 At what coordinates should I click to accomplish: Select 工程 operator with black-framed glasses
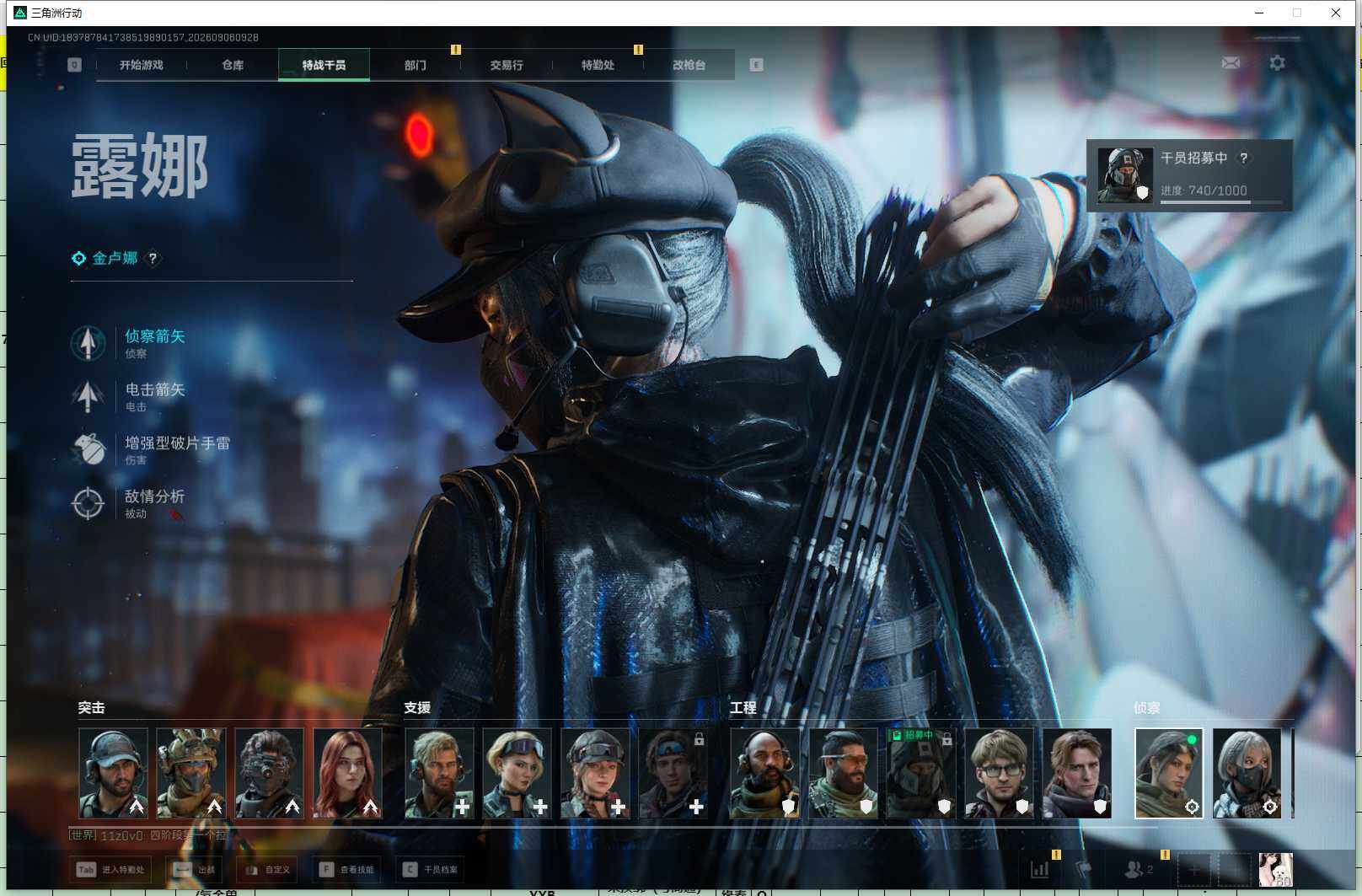click(x=1000, y=773)
